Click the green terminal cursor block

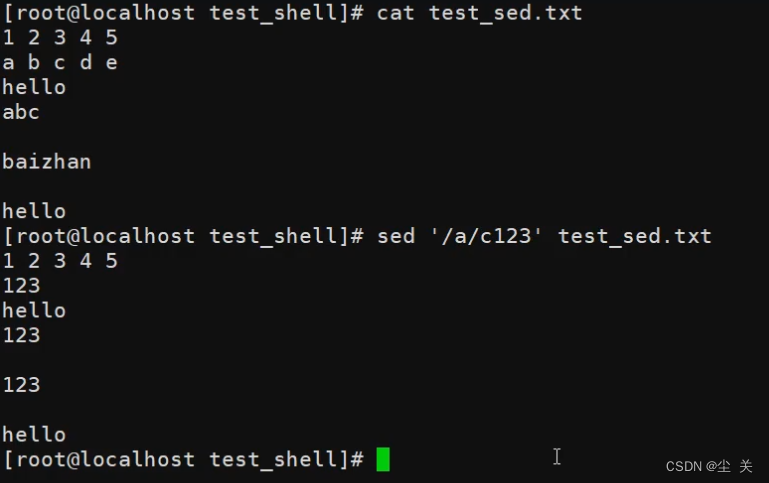[x=383, y=459]
